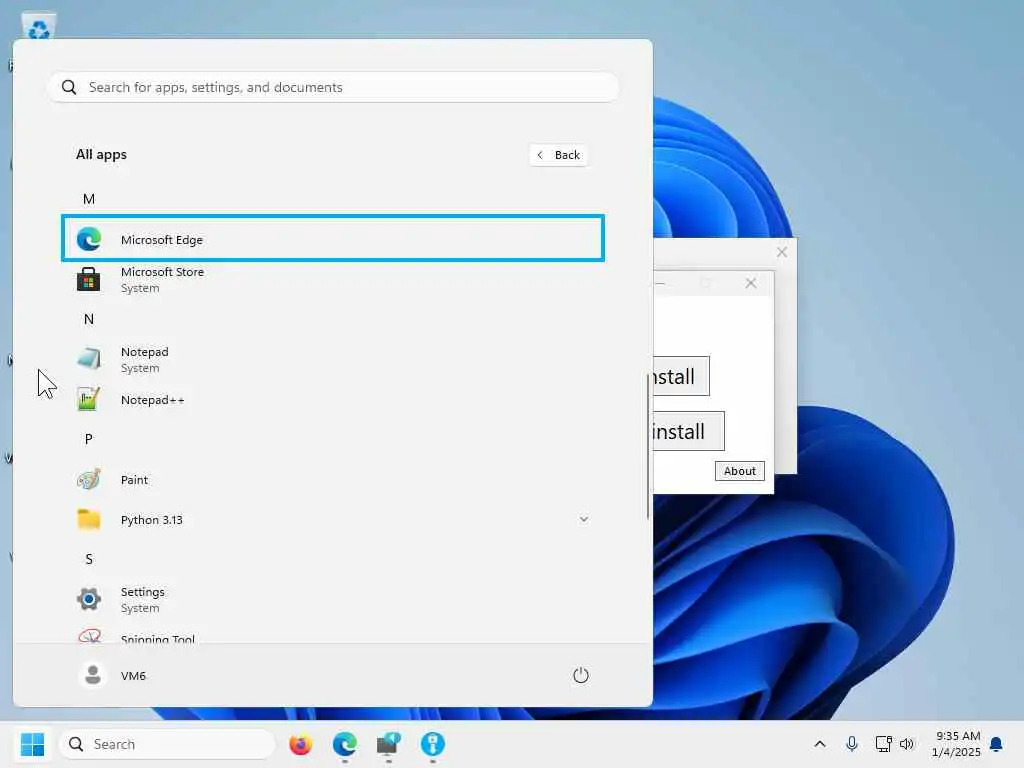Open Firefox from the taskbar
Viewport: 1024px width, 768px height.
[300, 744]
